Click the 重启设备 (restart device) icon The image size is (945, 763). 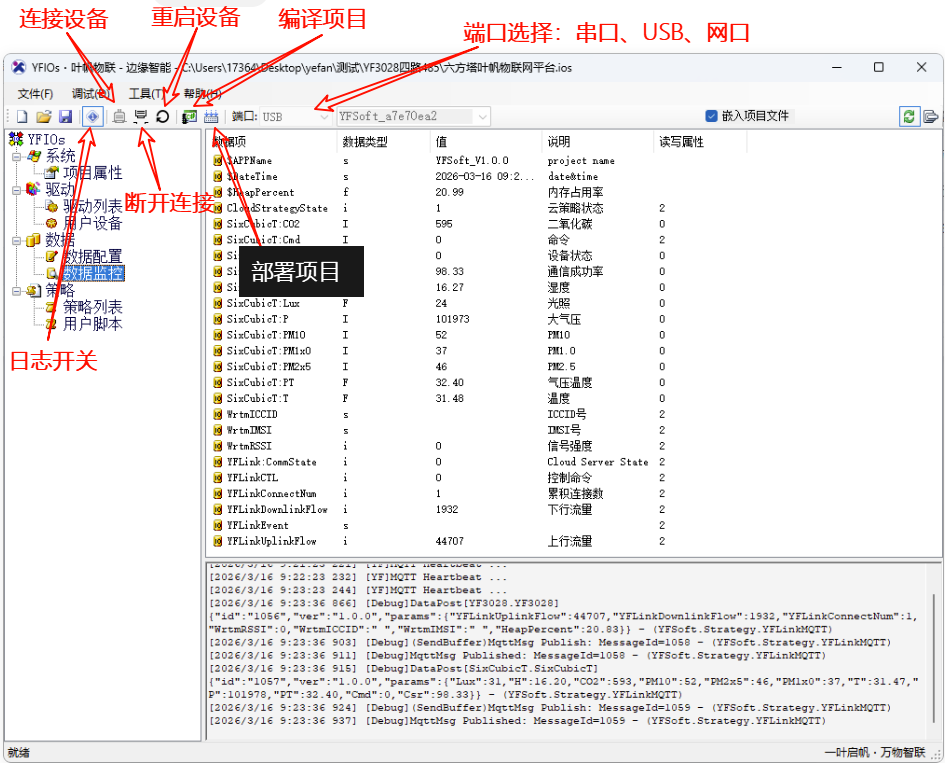tap(163, 116)
